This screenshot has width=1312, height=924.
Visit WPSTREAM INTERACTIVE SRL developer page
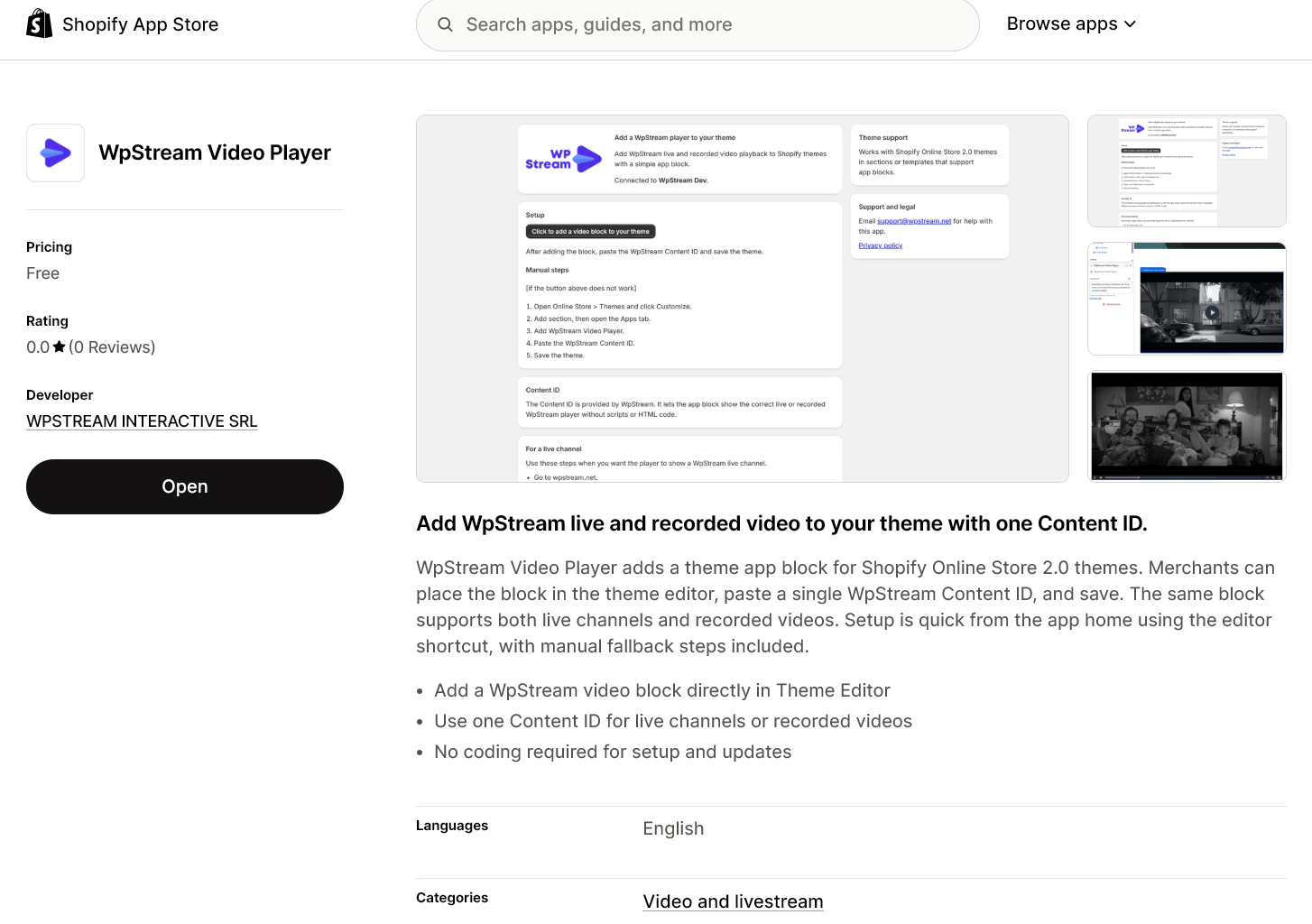(x=142, y=421)
